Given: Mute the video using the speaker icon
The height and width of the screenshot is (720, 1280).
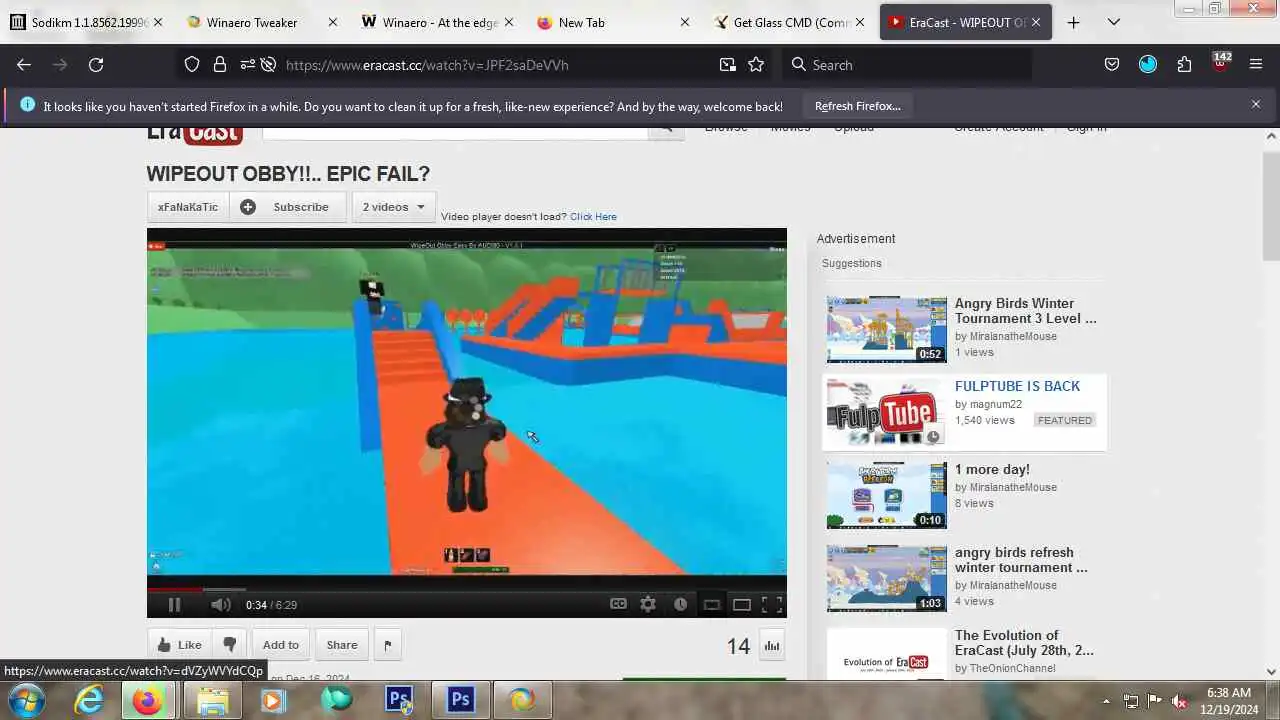Looking at the screenshot, I should [221, 604].
